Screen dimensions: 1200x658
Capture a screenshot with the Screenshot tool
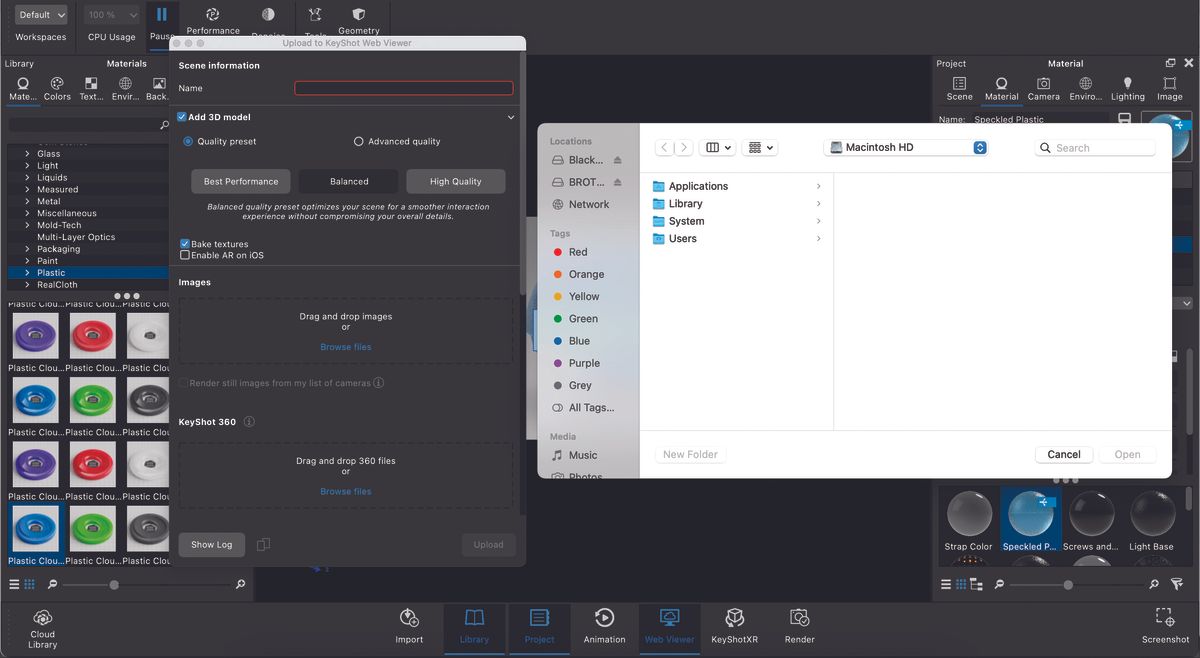point(1164,627)
